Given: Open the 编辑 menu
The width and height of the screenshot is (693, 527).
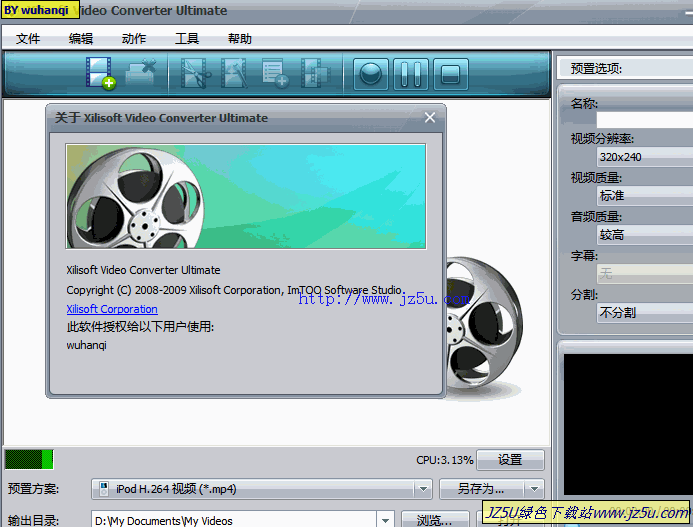Looking at the screenshot, I should pyautogui.click(x=81, y=39).
